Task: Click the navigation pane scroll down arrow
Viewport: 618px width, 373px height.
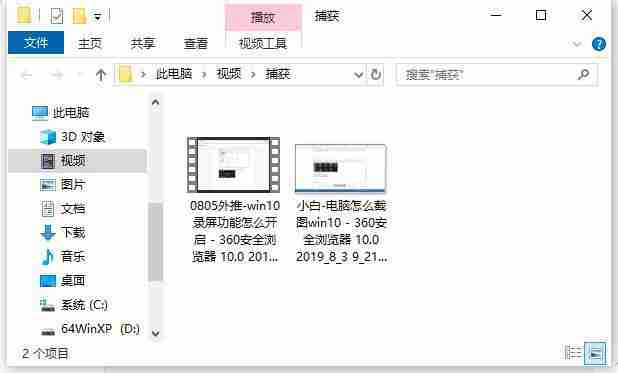Action: click(x=155, y=333)
